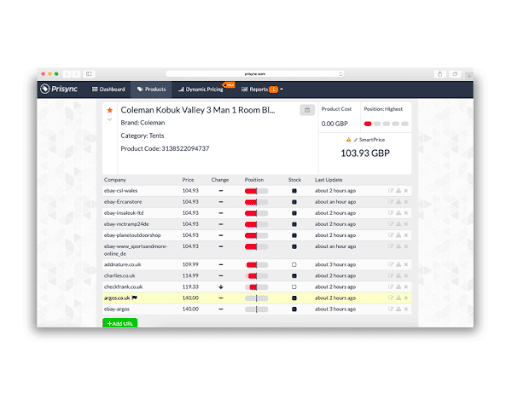This screenshot has height=393, width=512.
Task: Set alert for ebay-mctramp24de row
Action: [398, 224]
